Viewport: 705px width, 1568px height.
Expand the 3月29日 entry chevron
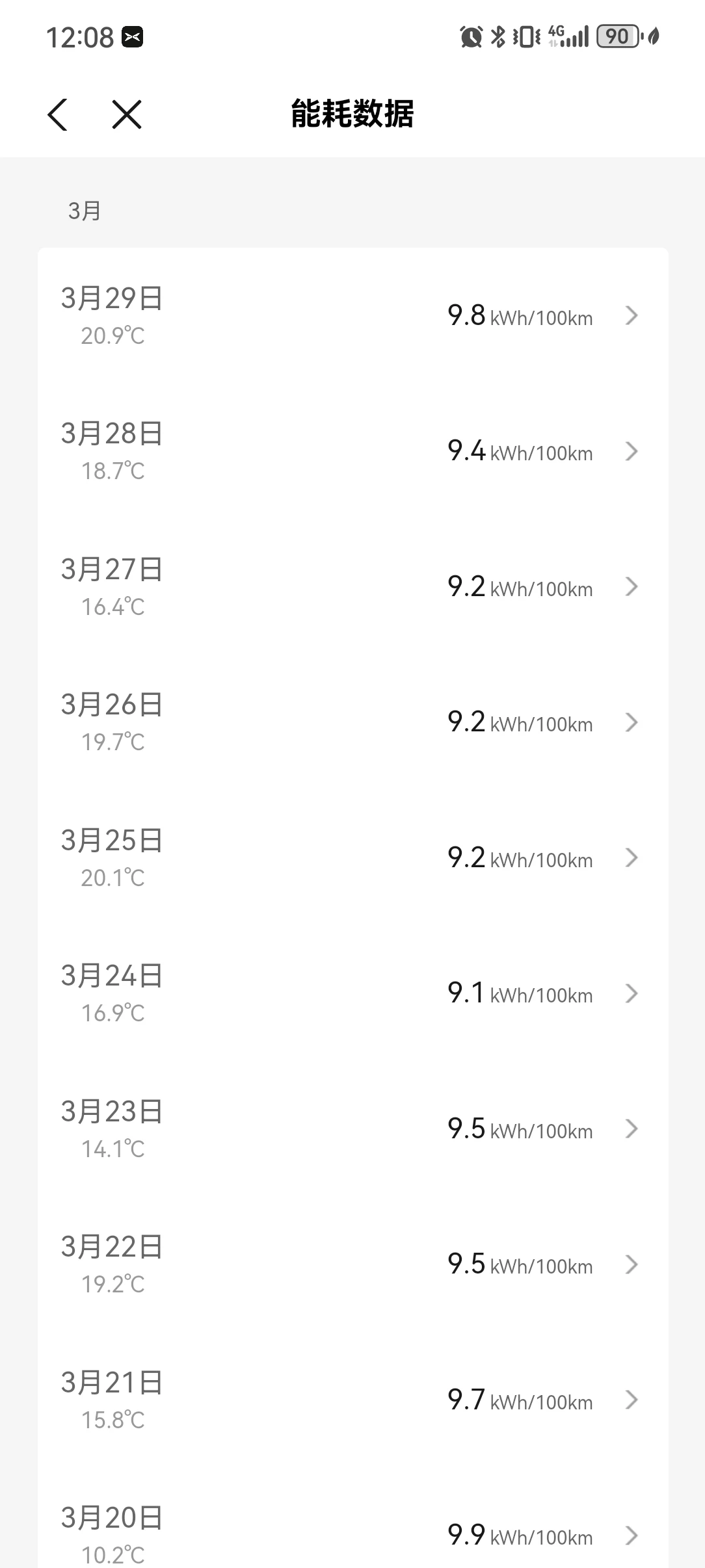(x=631, y=316)
